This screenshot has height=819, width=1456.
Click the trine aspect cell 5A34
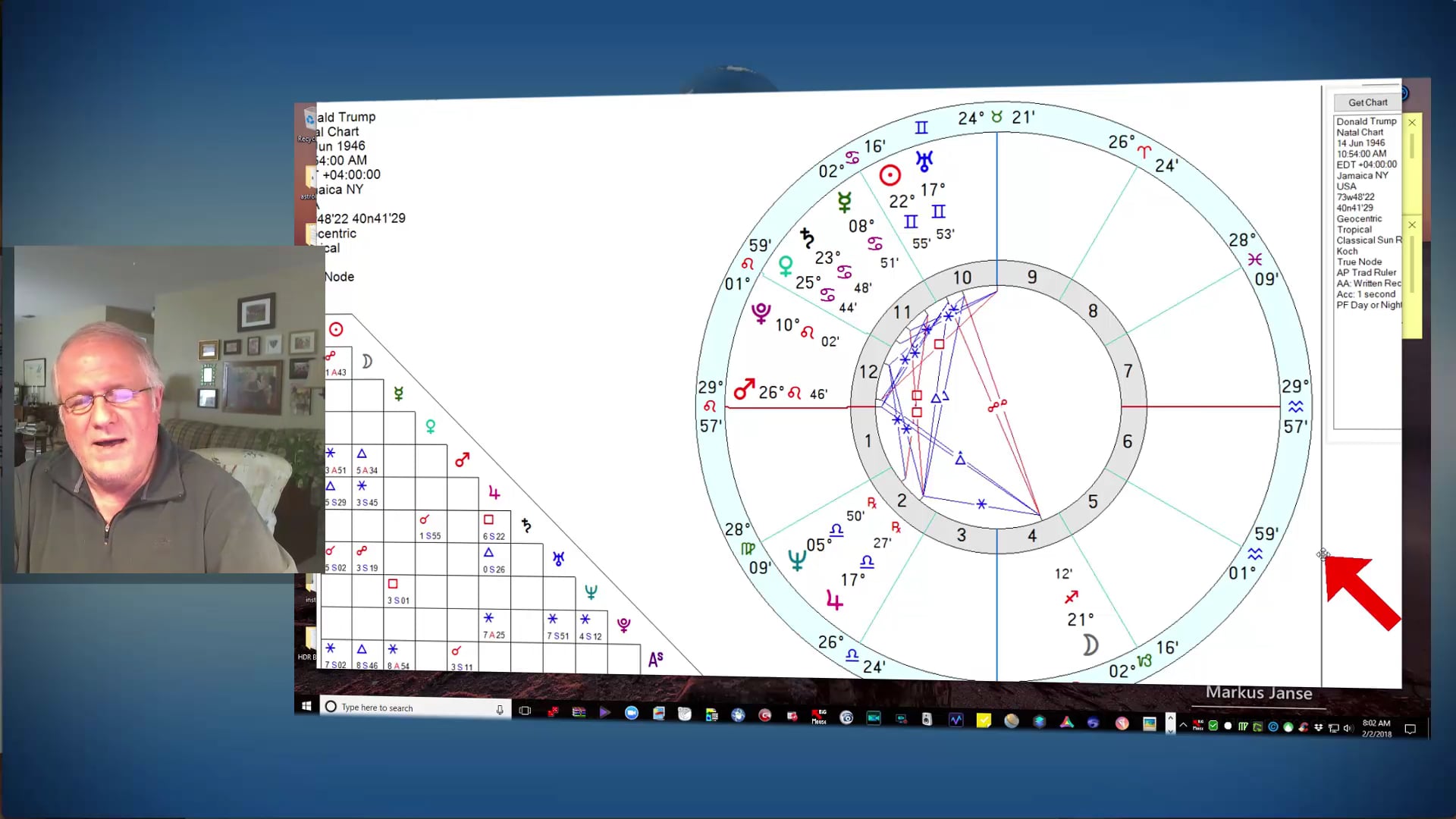tap(367, 461)
